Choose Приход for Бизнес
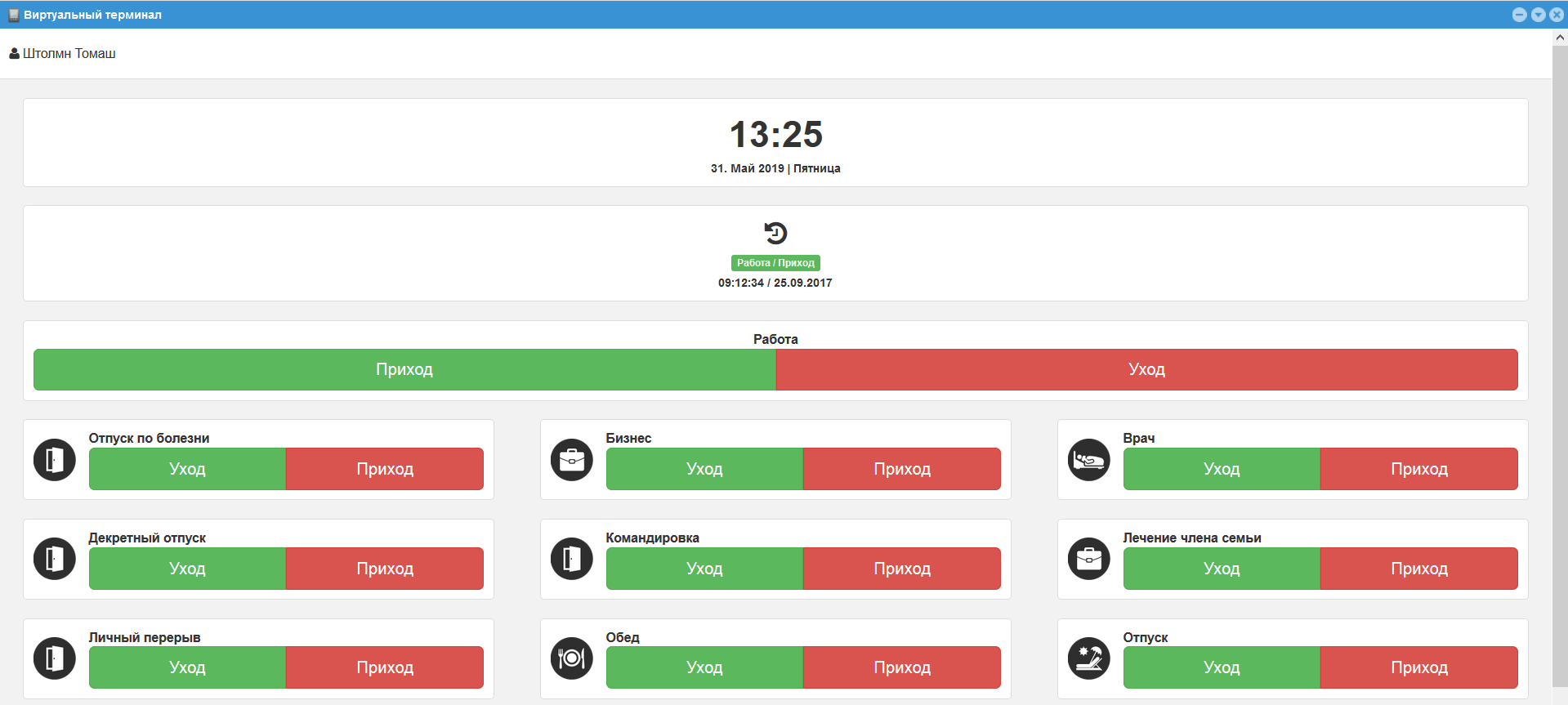This screenshot has width=1568, height=705. click(902, 469)
